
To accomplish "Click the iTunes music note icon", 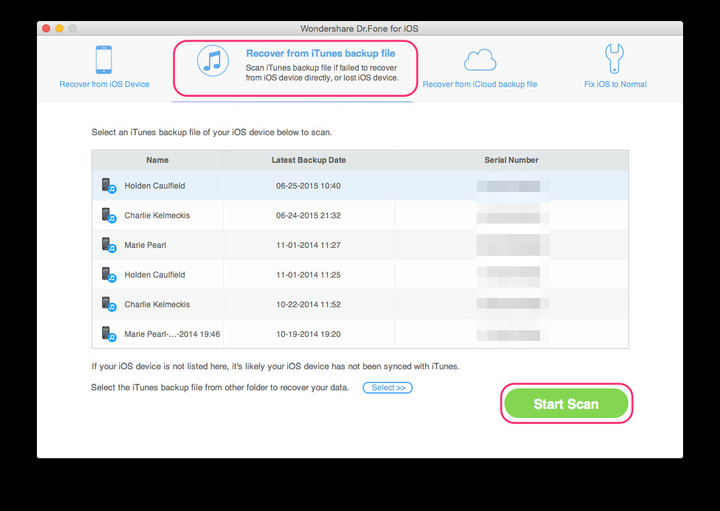I will coord(213,61).
